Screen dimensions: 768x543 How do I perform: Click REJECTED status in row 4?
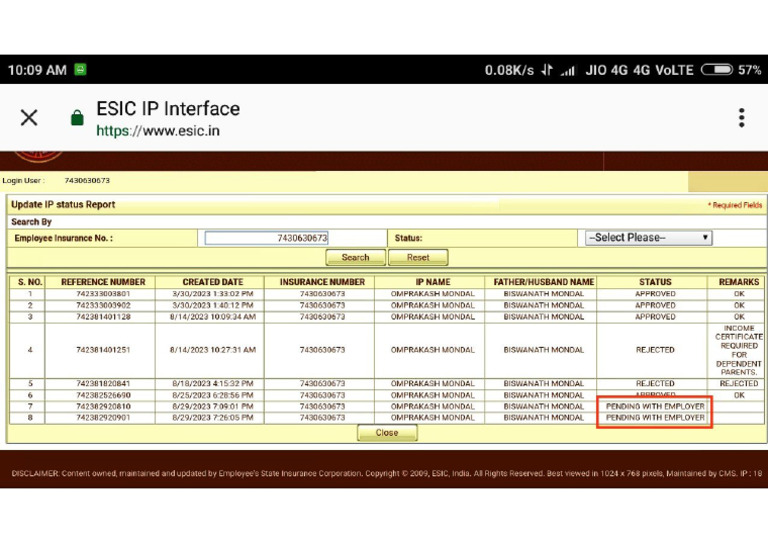(655, 350)
